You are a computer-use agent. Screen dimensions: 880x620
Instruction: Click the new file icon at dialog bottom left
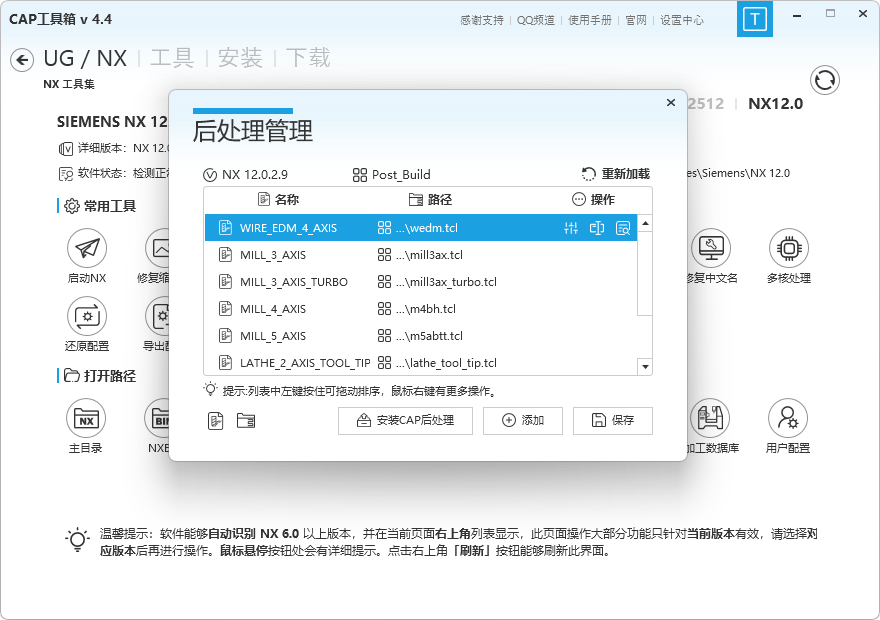pyautogui.click(x=215, y=421)
